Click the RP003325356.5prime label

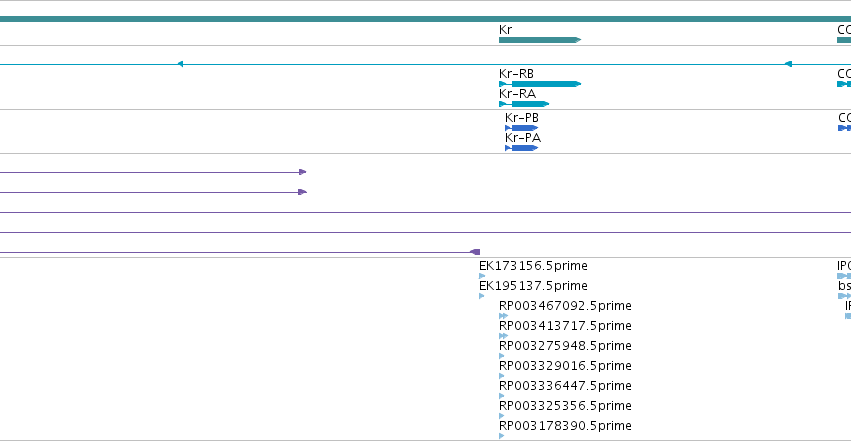pyautogui.click(x=565, y=406)
